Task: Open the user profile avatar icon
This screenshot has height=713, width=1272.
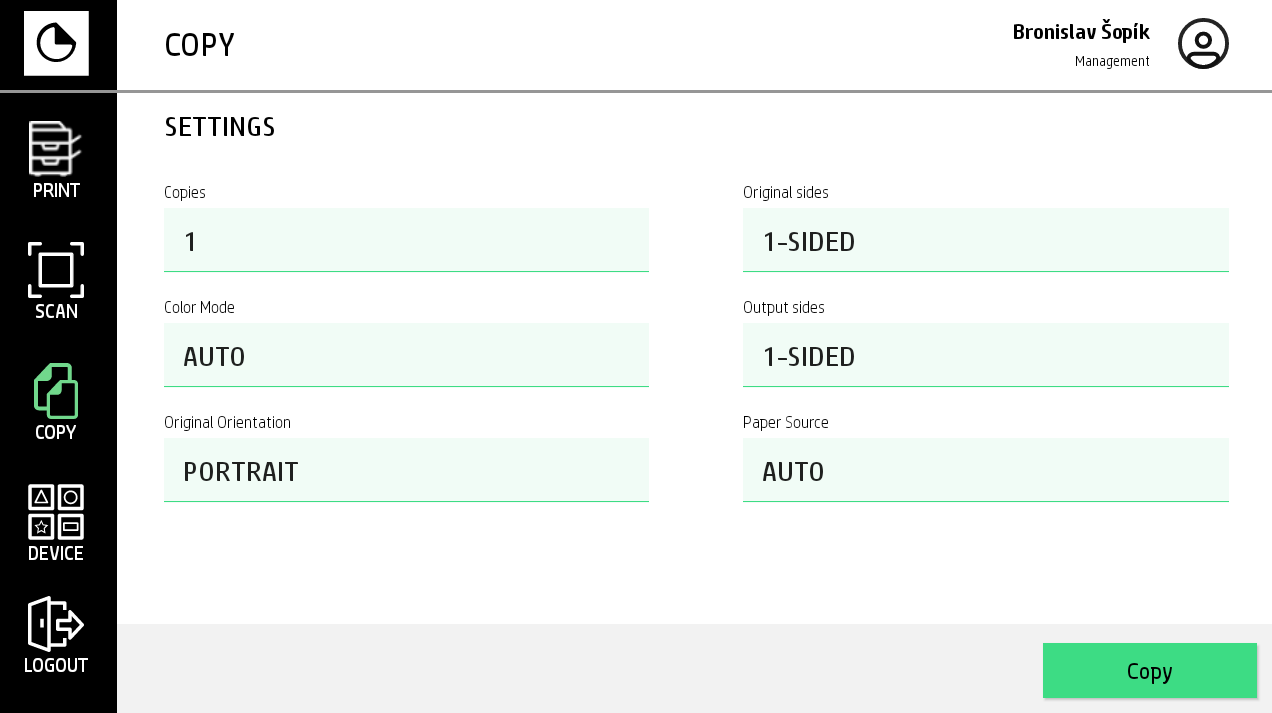Action: (x=1203, y=44)
